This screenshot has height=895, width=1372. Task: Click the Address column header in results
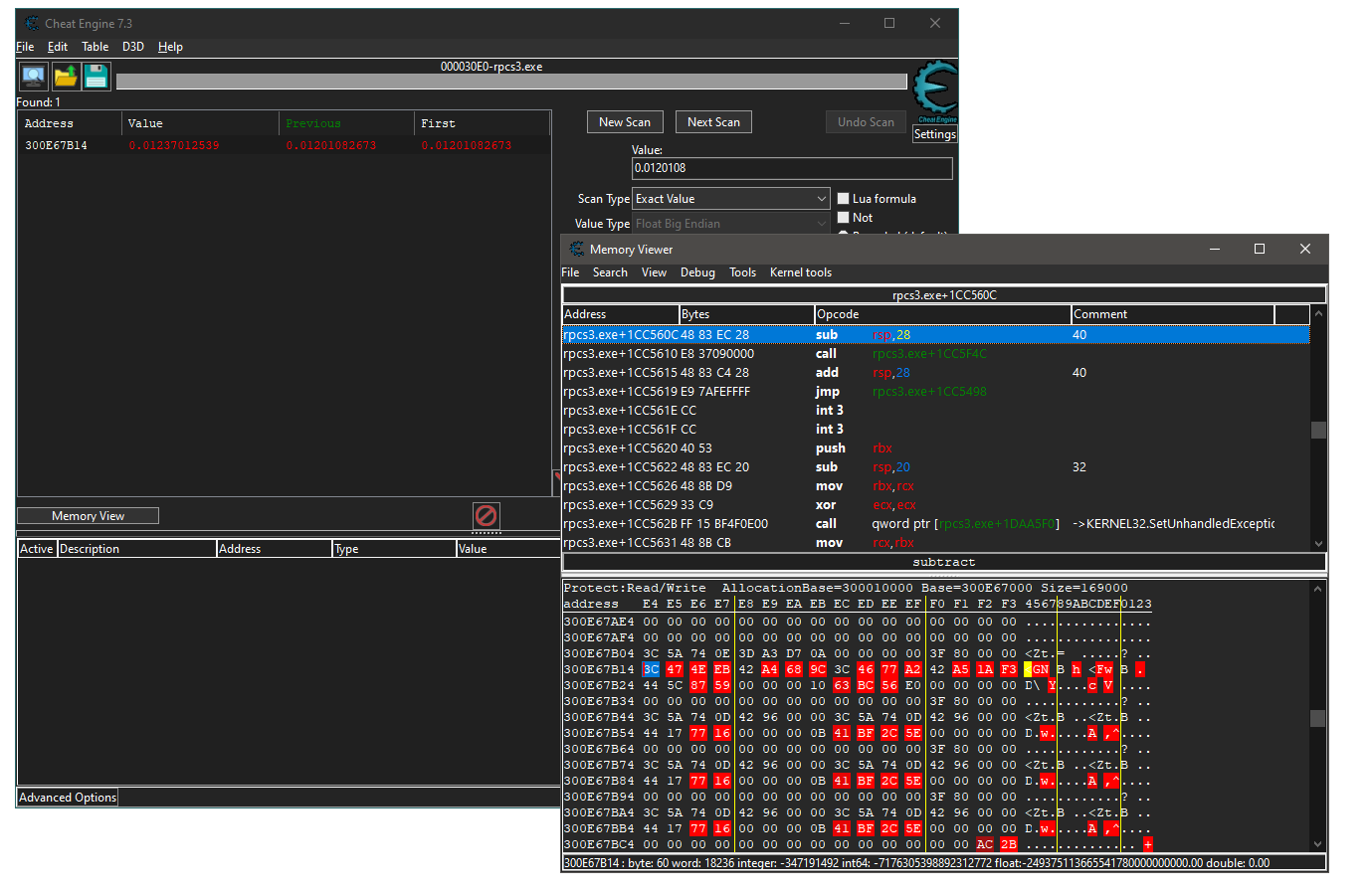click(70, 123)
